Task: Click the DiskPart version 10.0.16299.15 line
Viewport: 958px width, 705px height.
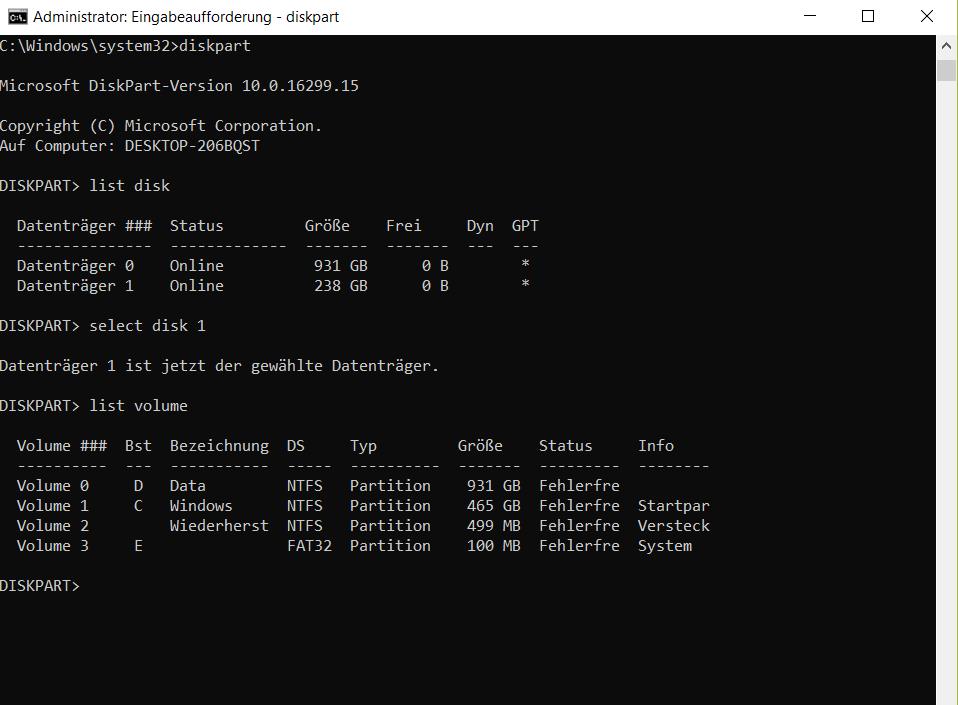Action: 179,86
